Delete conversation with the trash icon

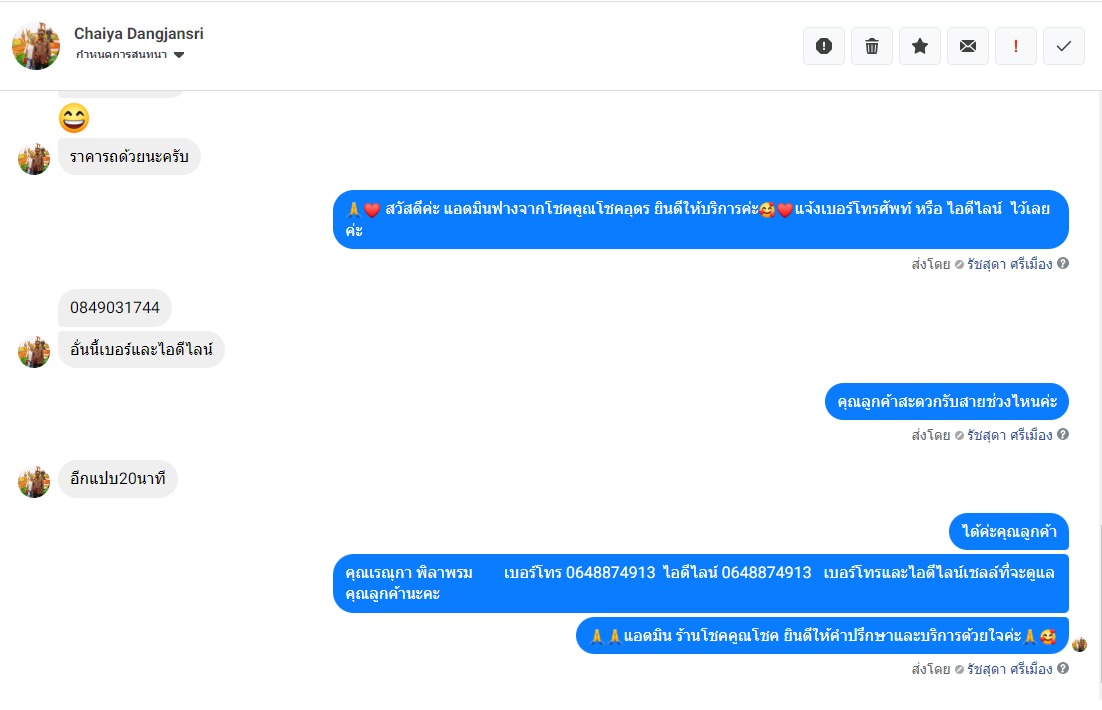[871, 46]
